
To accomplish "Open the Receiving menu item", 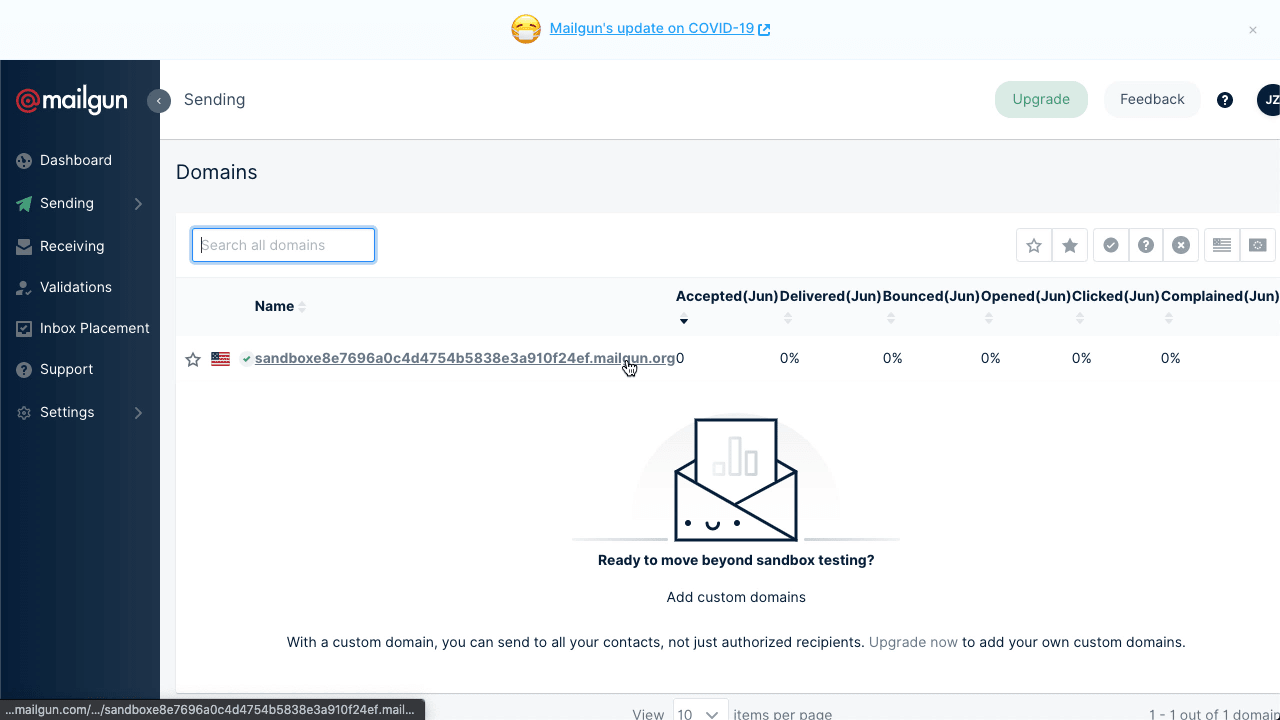I will coord(72,247).
